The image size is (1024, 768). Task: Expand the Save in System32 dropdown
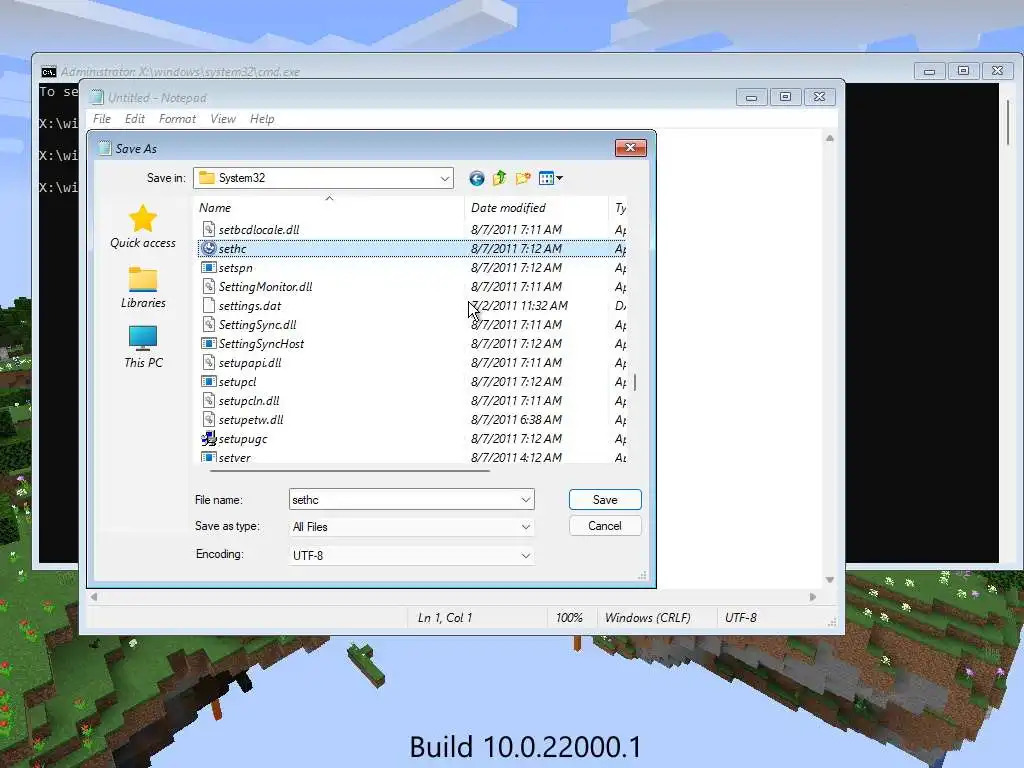445,178
